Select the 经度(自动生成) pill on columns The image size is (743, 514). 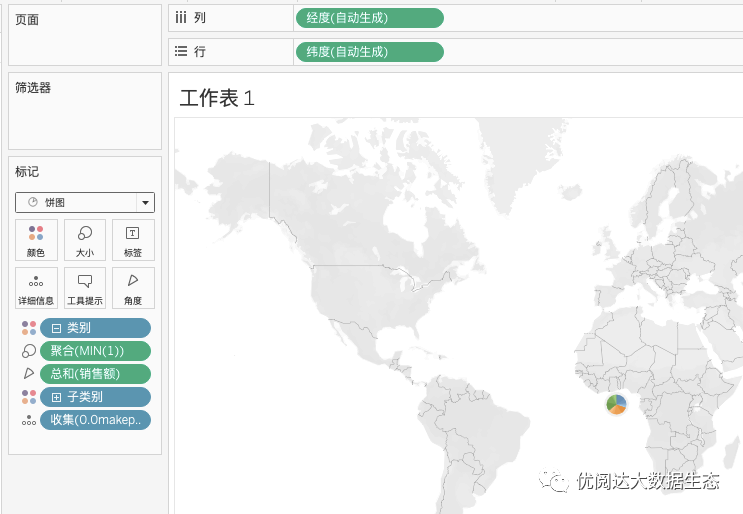tap(370, 18)
